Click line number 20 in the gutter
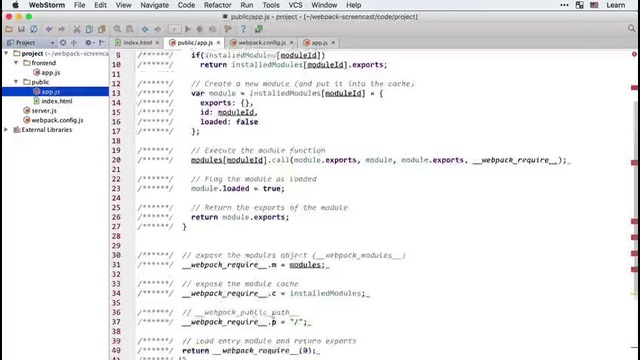 click(x=116, y=160)
